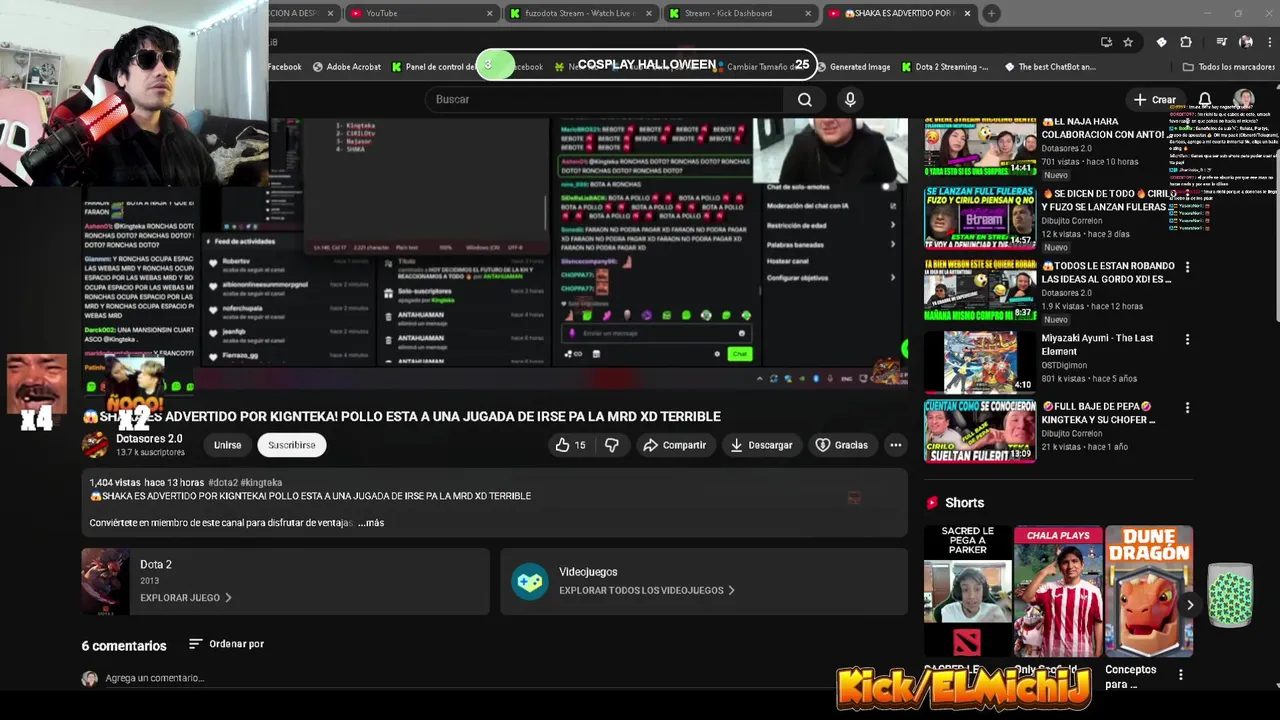The image size is (1280, 720).
Task: Activate voice search microphone icon
Action: click(x=850, y=99)
